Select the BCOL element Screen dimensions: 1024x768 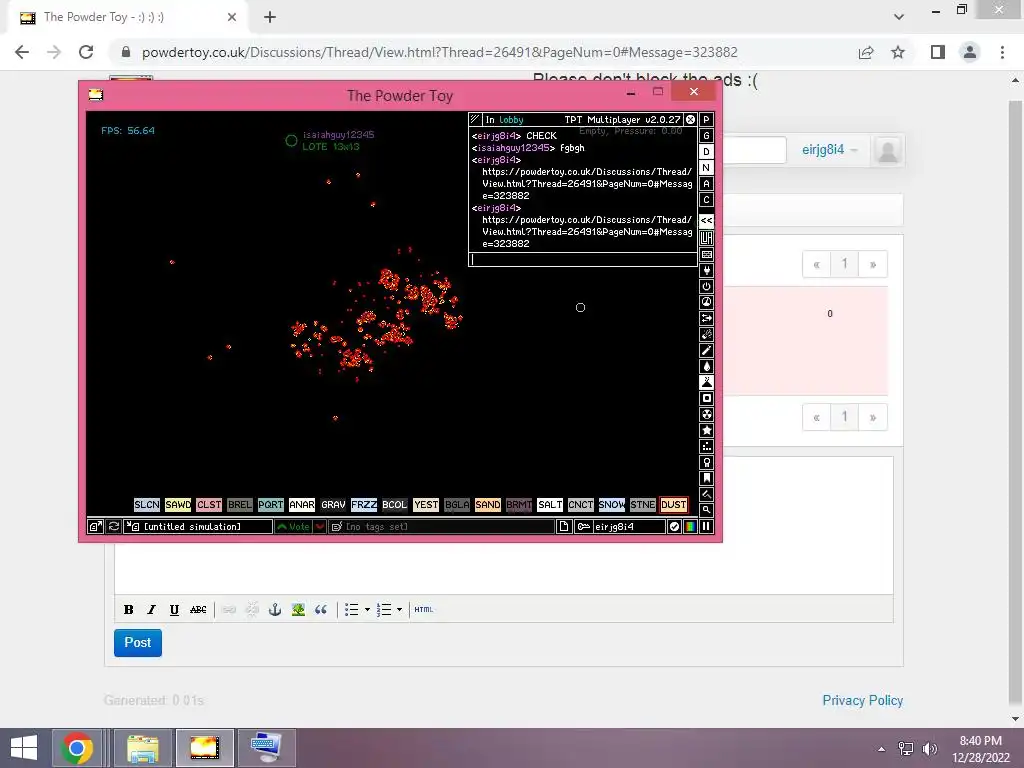click(x=394, y=505)
